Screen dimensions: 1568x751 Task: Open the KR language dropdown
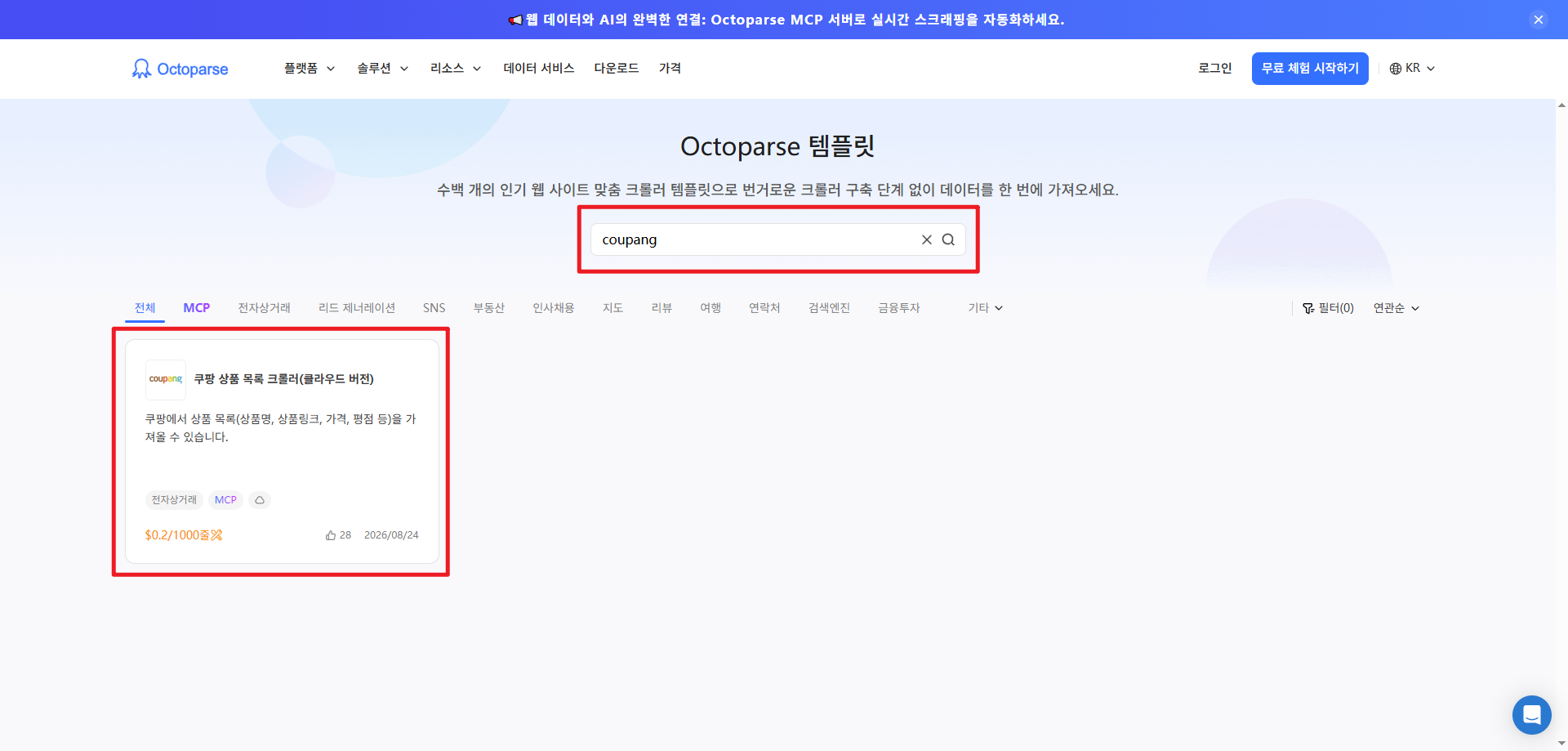tap(1413, 69)
